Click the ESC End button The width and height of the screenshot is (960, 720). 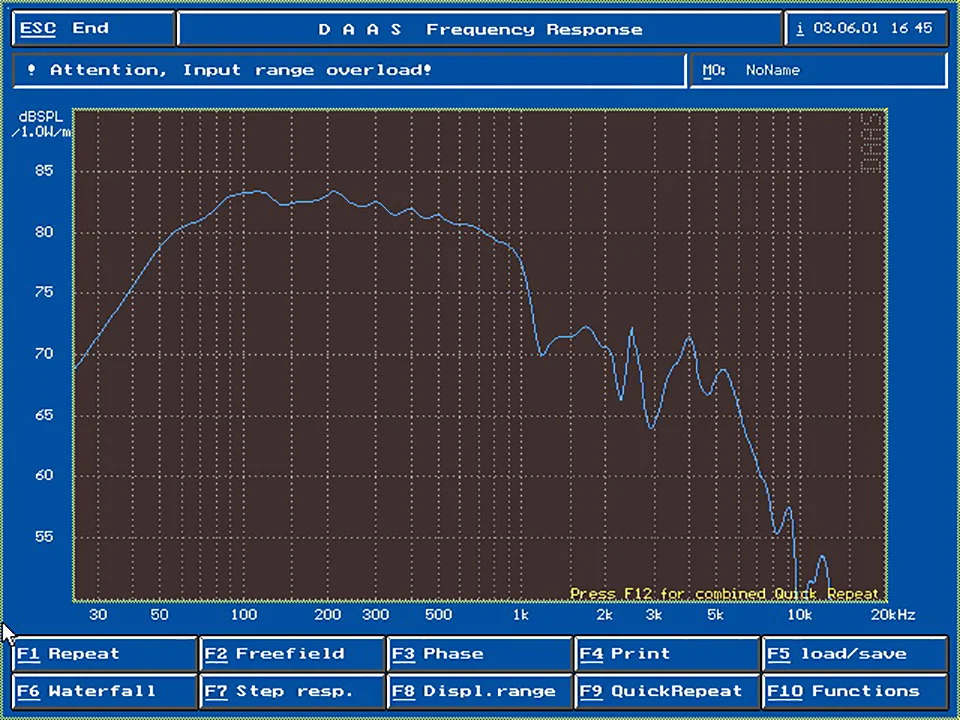[x=94, y=29]
